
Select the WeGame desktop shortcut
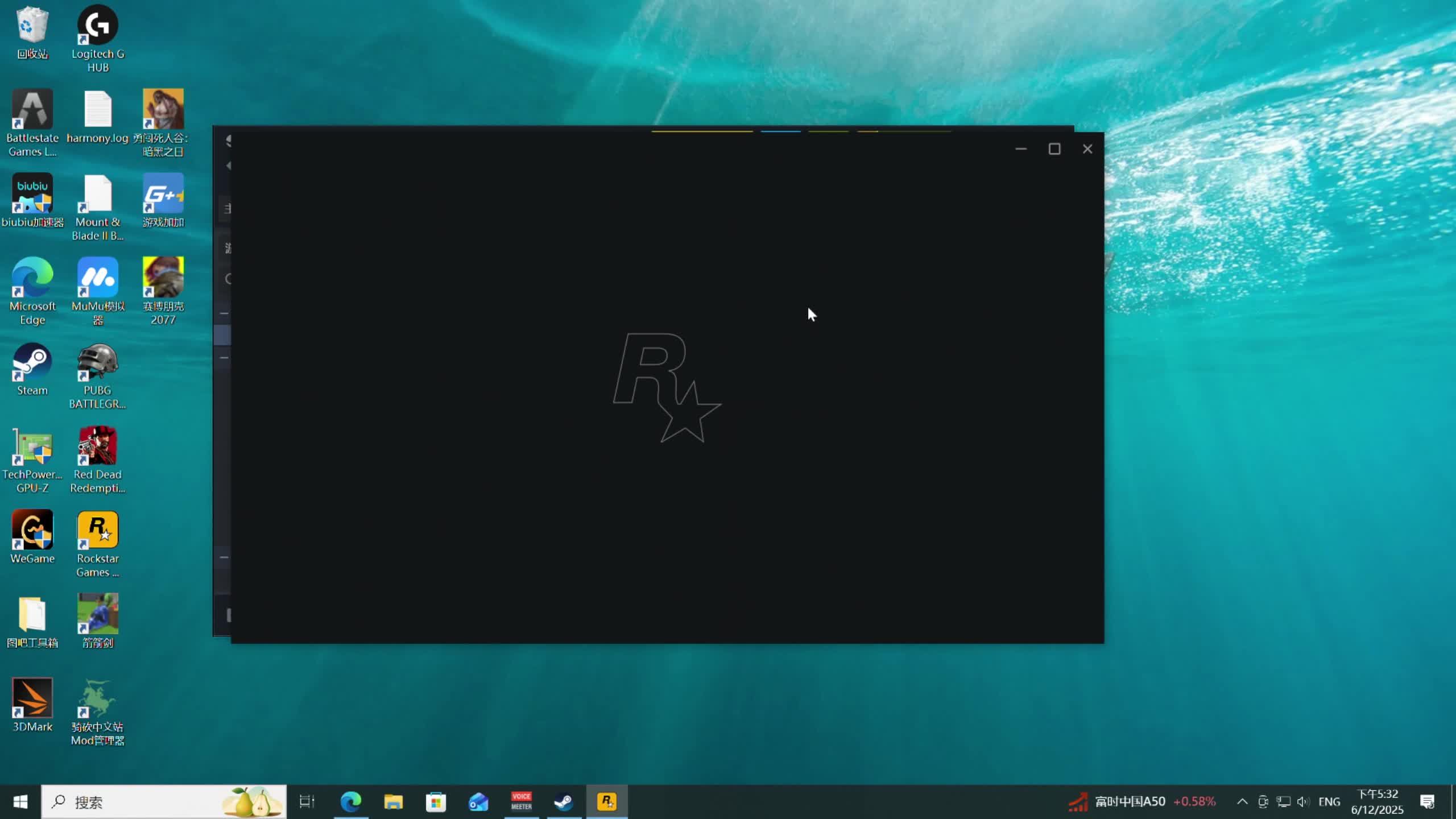pos(32,536)
